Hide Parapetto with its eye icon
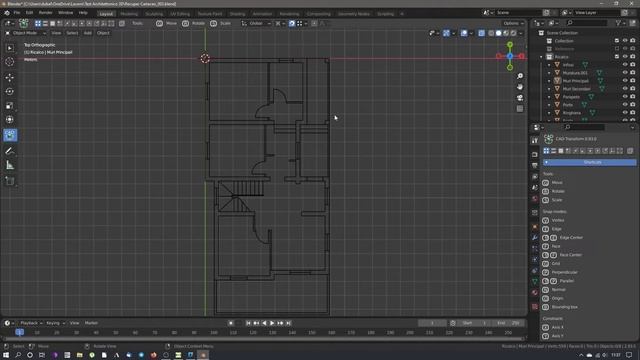This screenshot has width=640, height=360. pyautogui.click(x=625, y=97)
